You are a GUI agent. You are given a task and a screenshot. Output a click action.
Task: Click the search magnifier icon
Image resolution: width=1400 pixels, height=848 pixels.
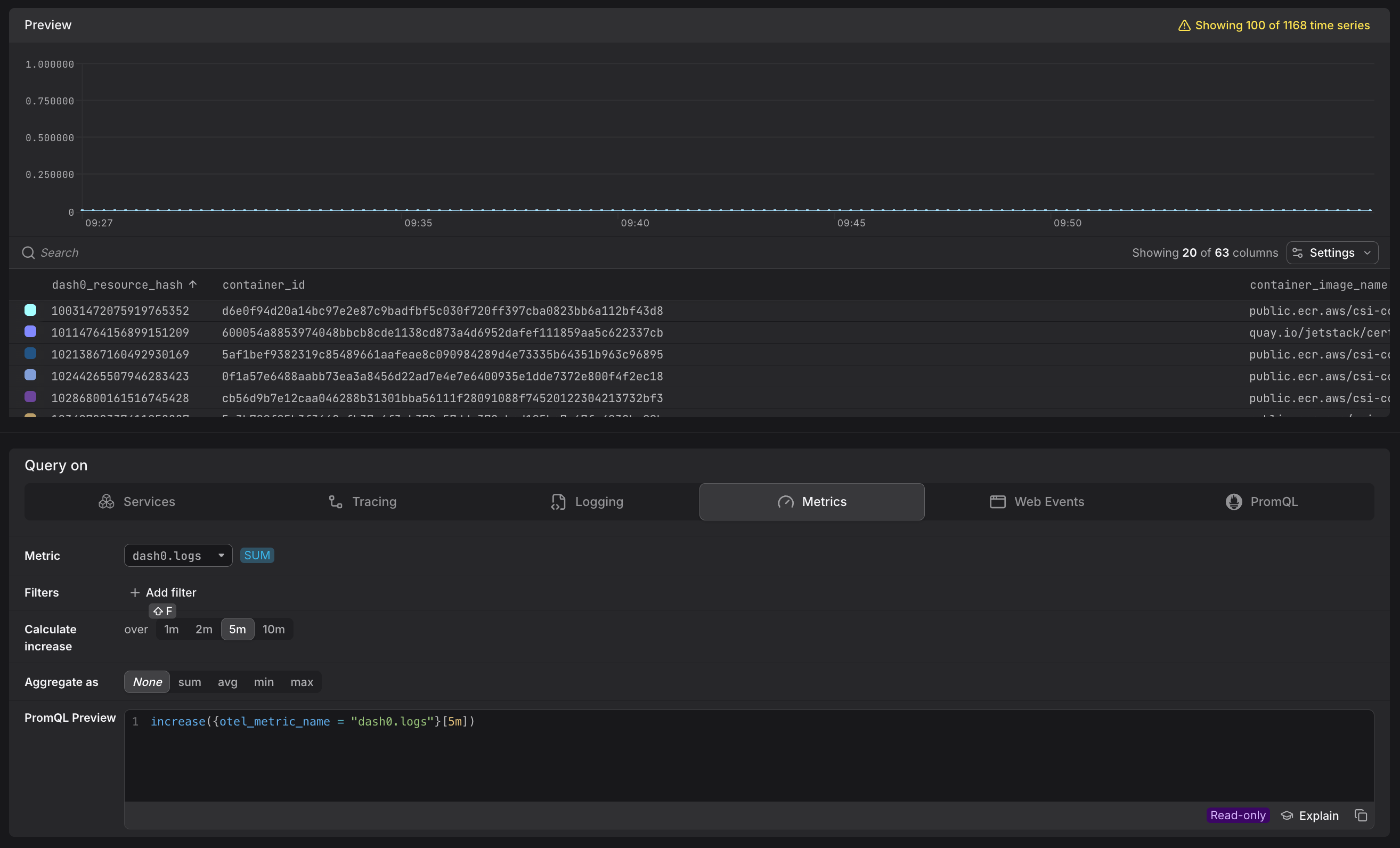pos(28,252)
